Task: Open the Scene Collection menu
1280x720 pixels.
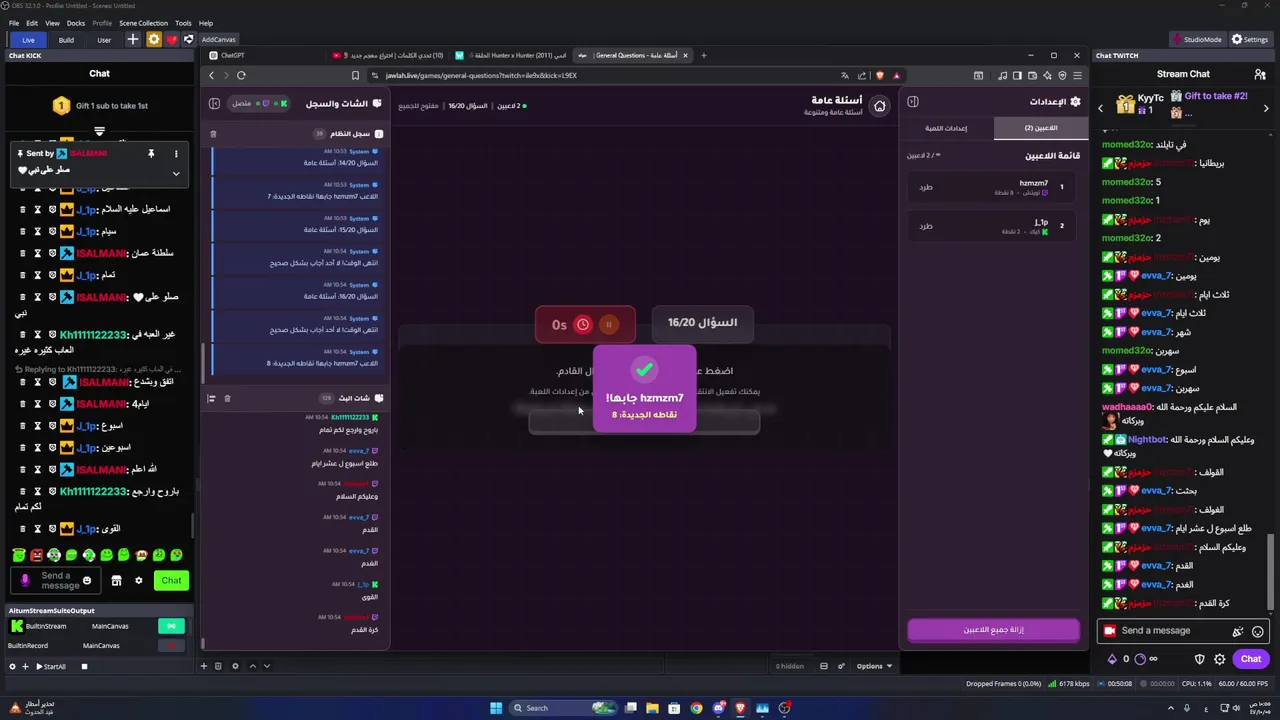Action: click(143, 23)
